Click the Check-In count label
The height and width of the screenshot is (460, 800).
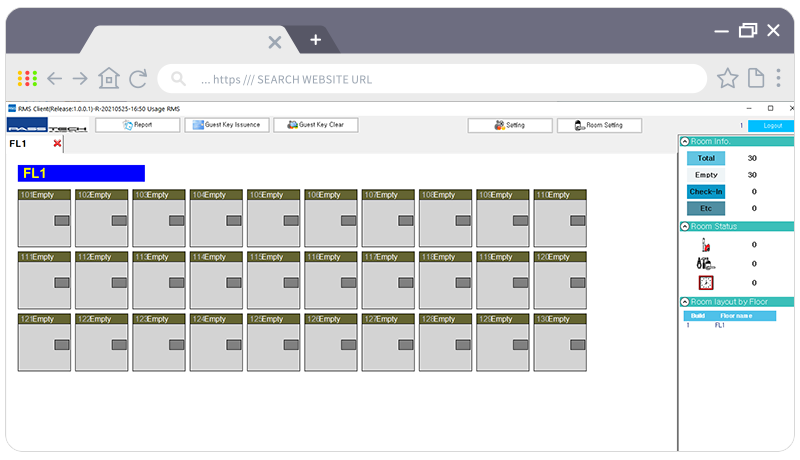tap(706, 192)
